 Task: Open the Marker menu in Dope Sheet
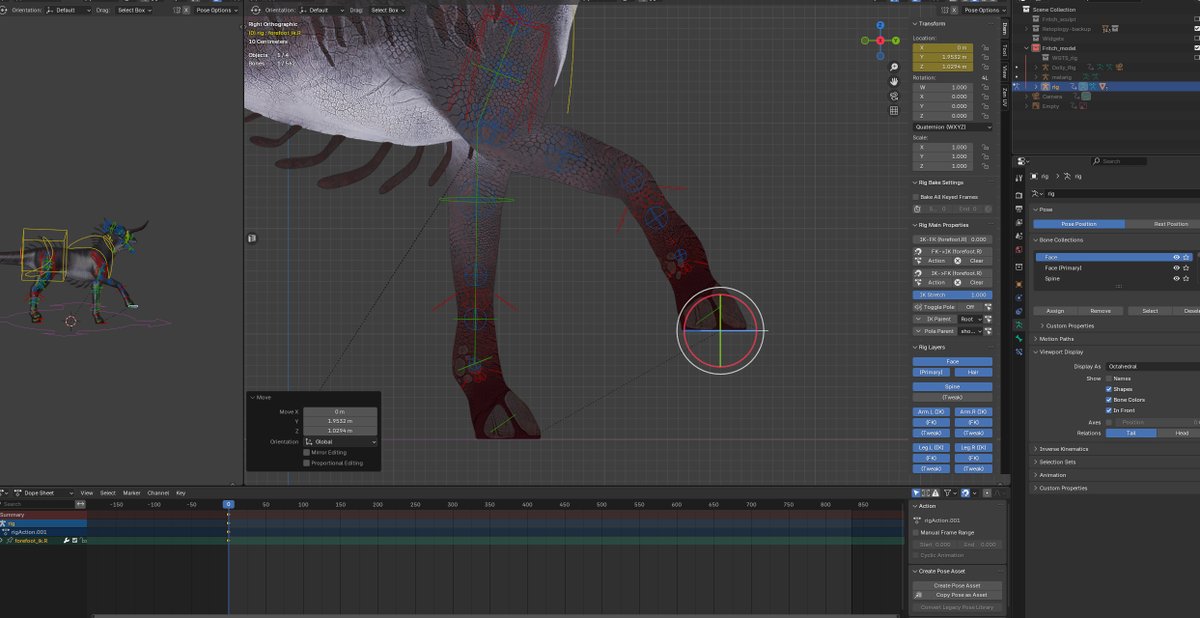133,493
